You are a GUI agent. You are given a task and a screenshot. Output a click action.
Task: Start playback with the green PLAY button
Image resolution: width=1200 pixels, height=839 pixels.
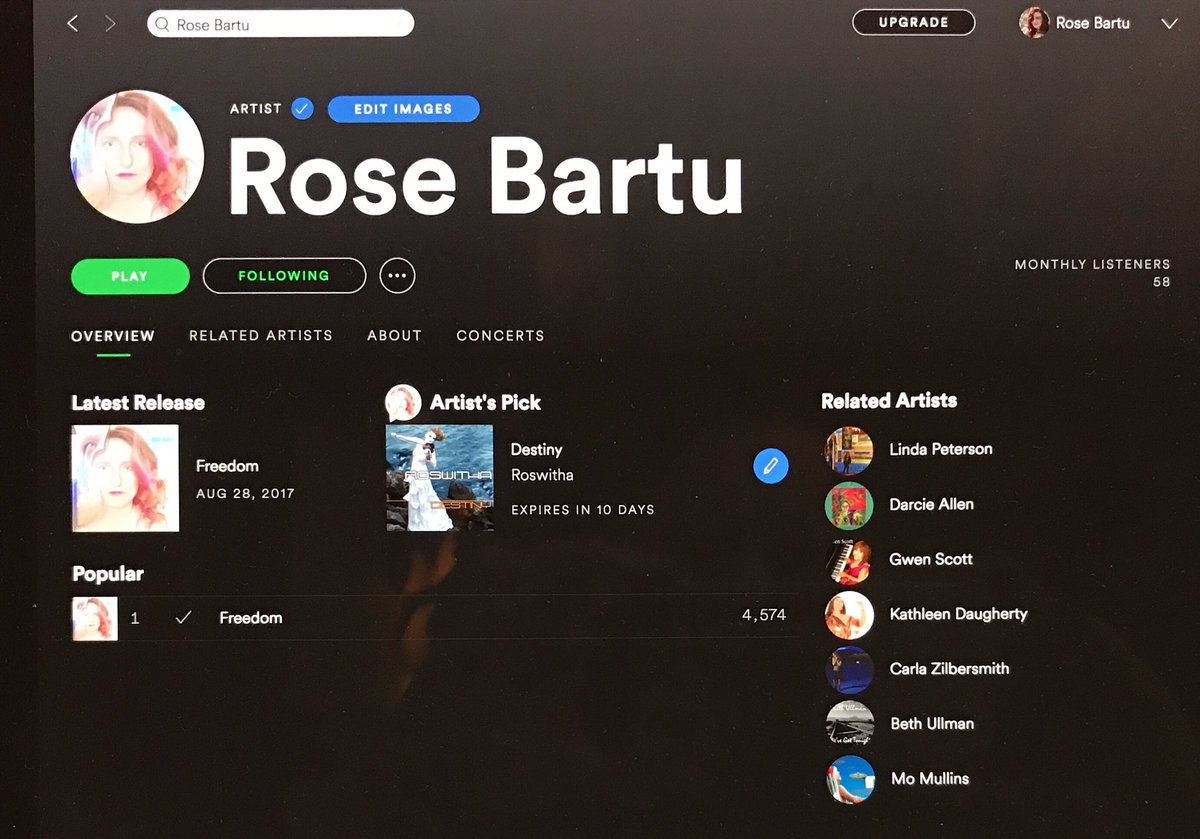coord(130,276)
